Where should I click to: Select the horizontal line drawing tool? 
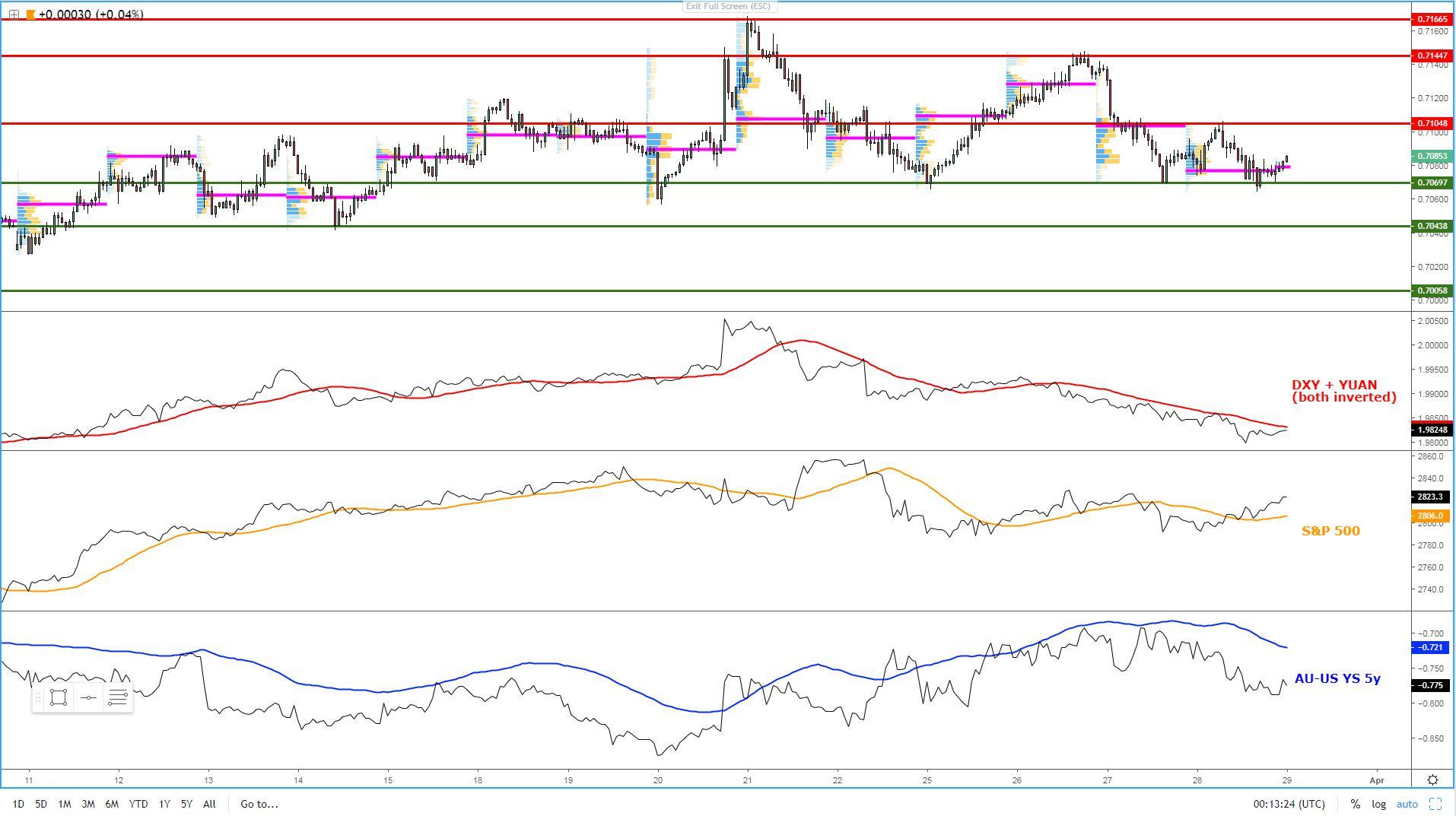88,697
